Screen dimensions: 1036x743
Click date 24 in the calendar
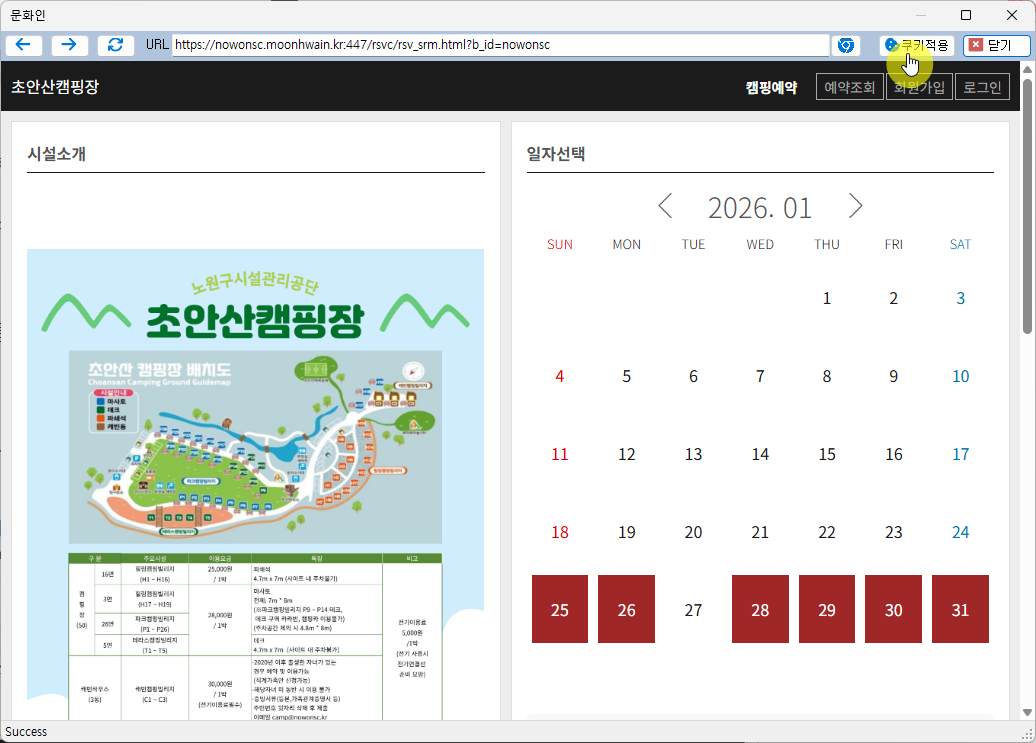tap(960, 532)
